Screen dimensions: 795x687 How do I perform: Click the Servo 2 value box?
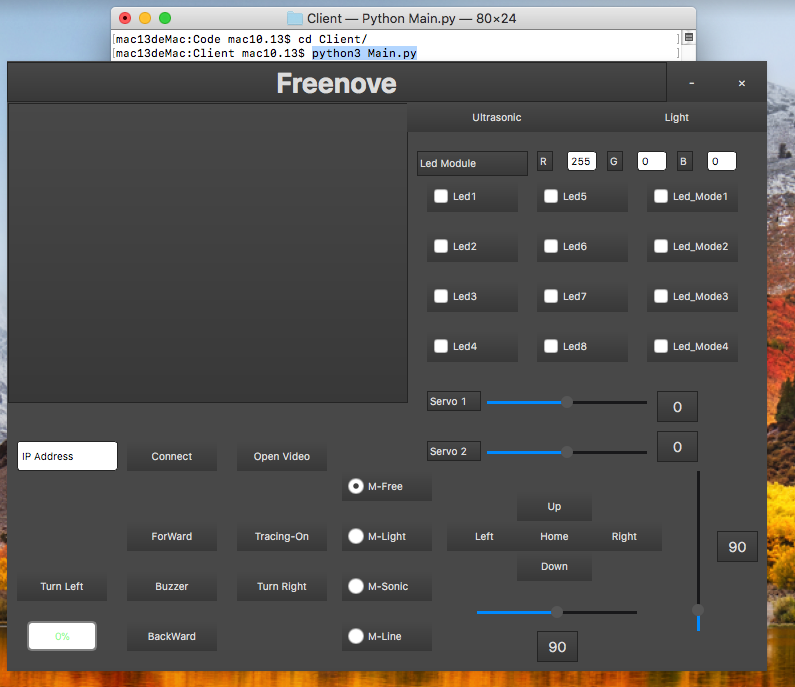[x=677, y=447]
